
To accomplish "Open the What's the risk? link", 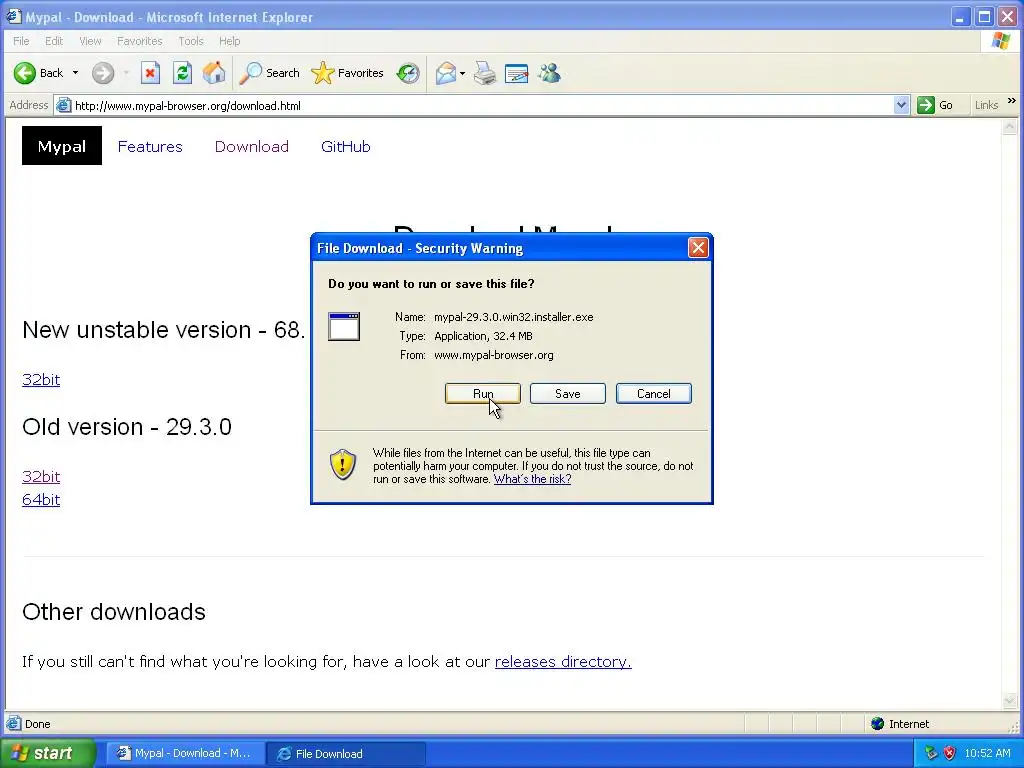I will [x=532, y=479].
